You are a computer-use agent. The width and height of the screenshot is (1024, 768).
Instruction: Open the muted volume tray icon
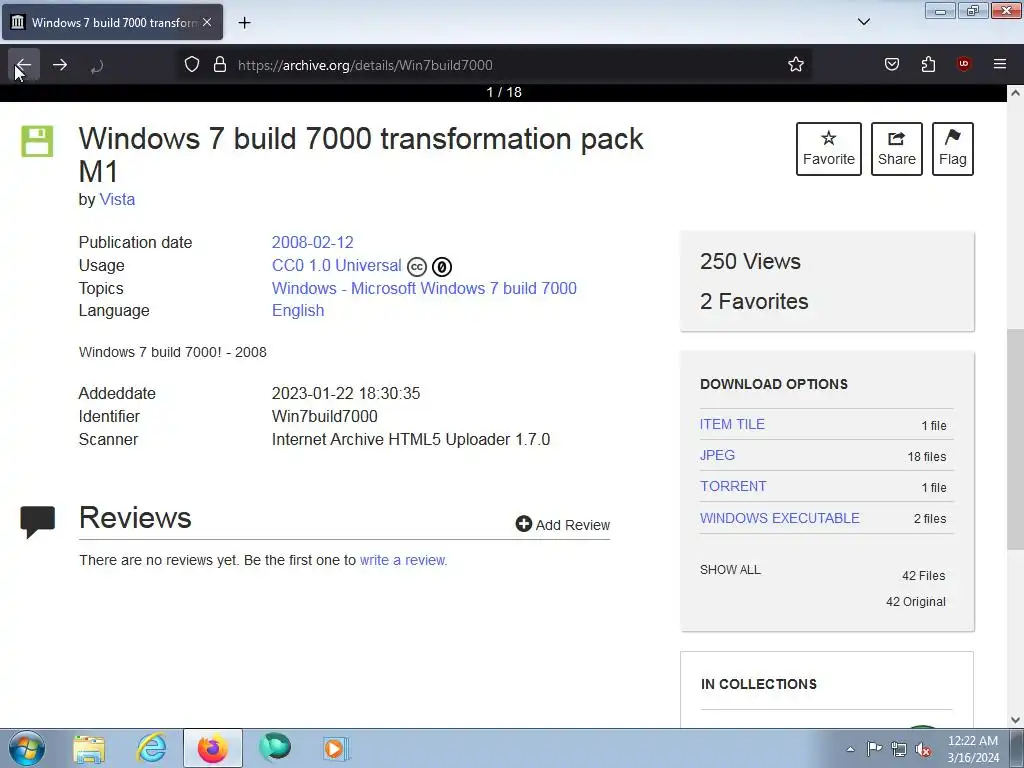point(923,749)
